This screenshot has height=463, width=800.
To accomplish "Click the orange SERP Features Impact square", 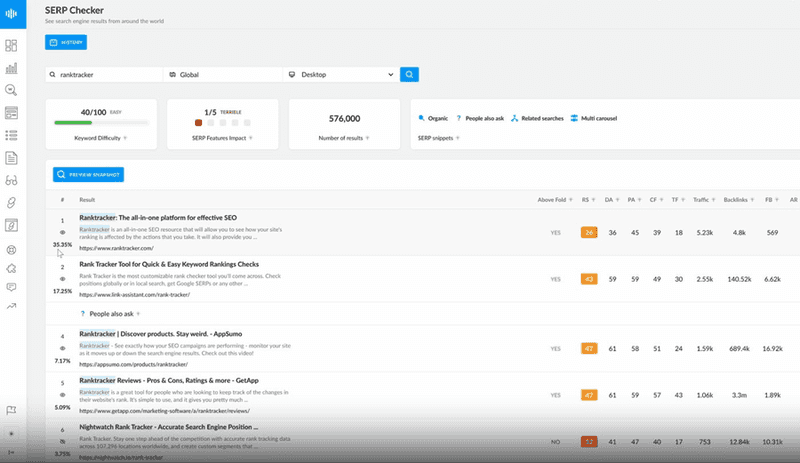I will tap(198, 123).
